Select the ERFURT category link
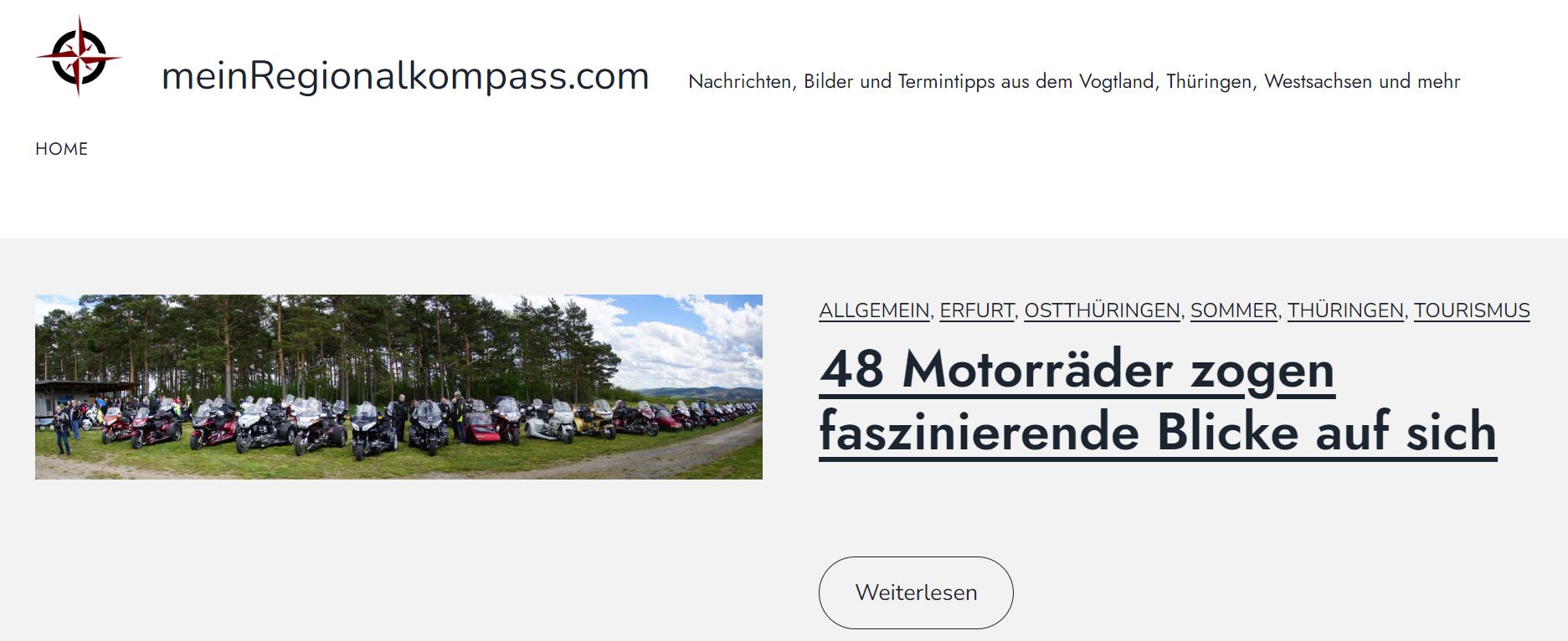The height and width of the screenshot is (641, 1568). pyautogui.click(x=977, y=310)
